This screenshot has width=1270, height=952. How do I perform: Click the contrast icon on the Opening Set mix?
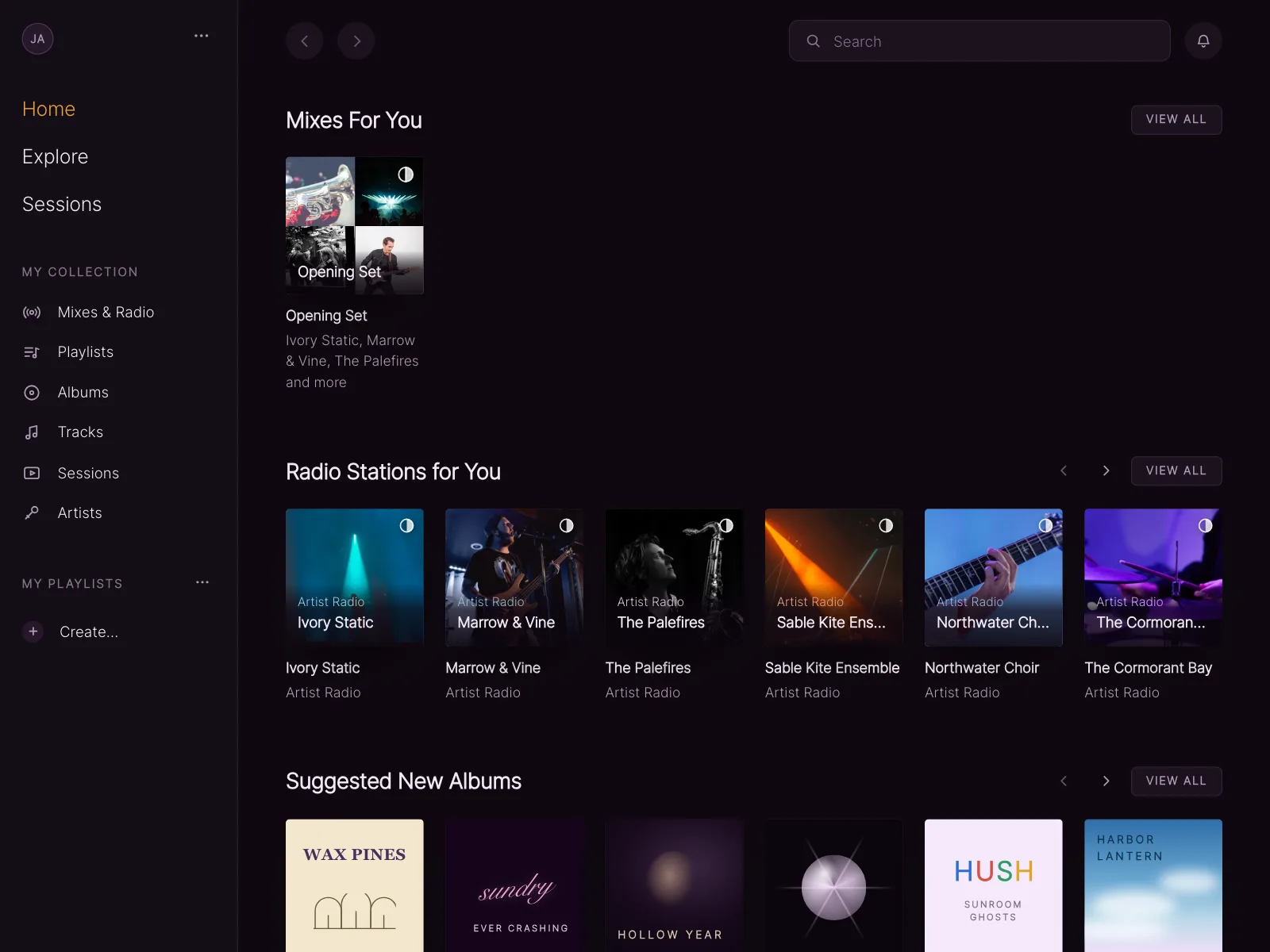(406, 175)
